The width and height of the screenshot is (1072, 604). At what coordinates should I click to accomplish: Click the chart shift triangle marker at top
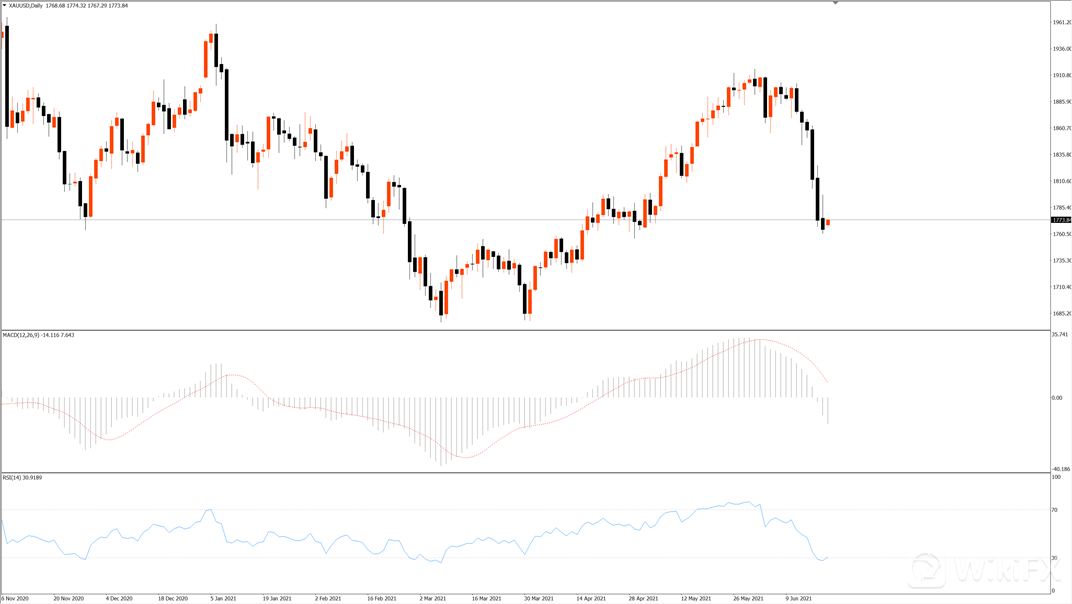pyautogui.click(x=835, y=3)
